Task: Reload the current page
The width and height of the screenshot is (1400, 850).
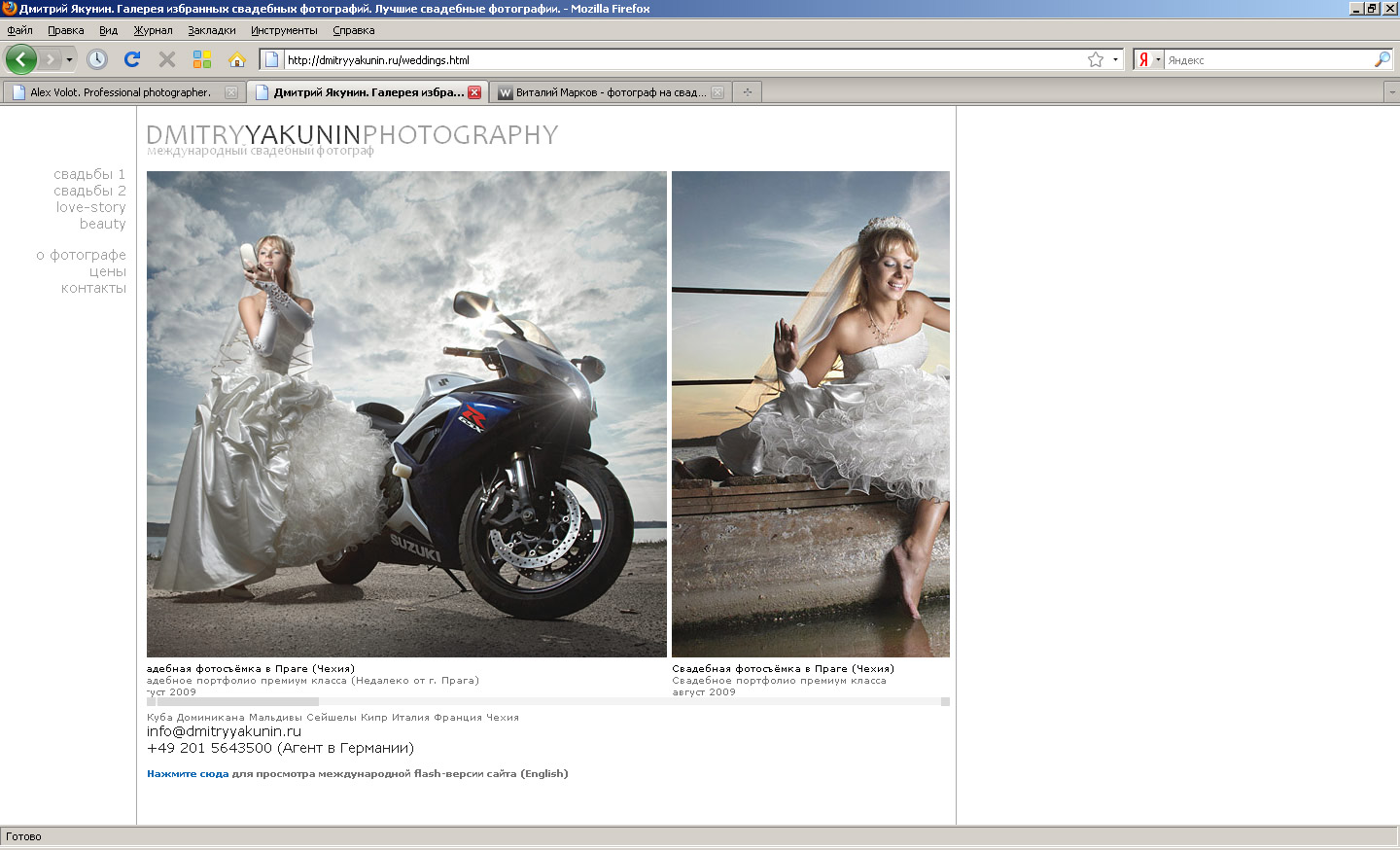Action: click(132, 59)
